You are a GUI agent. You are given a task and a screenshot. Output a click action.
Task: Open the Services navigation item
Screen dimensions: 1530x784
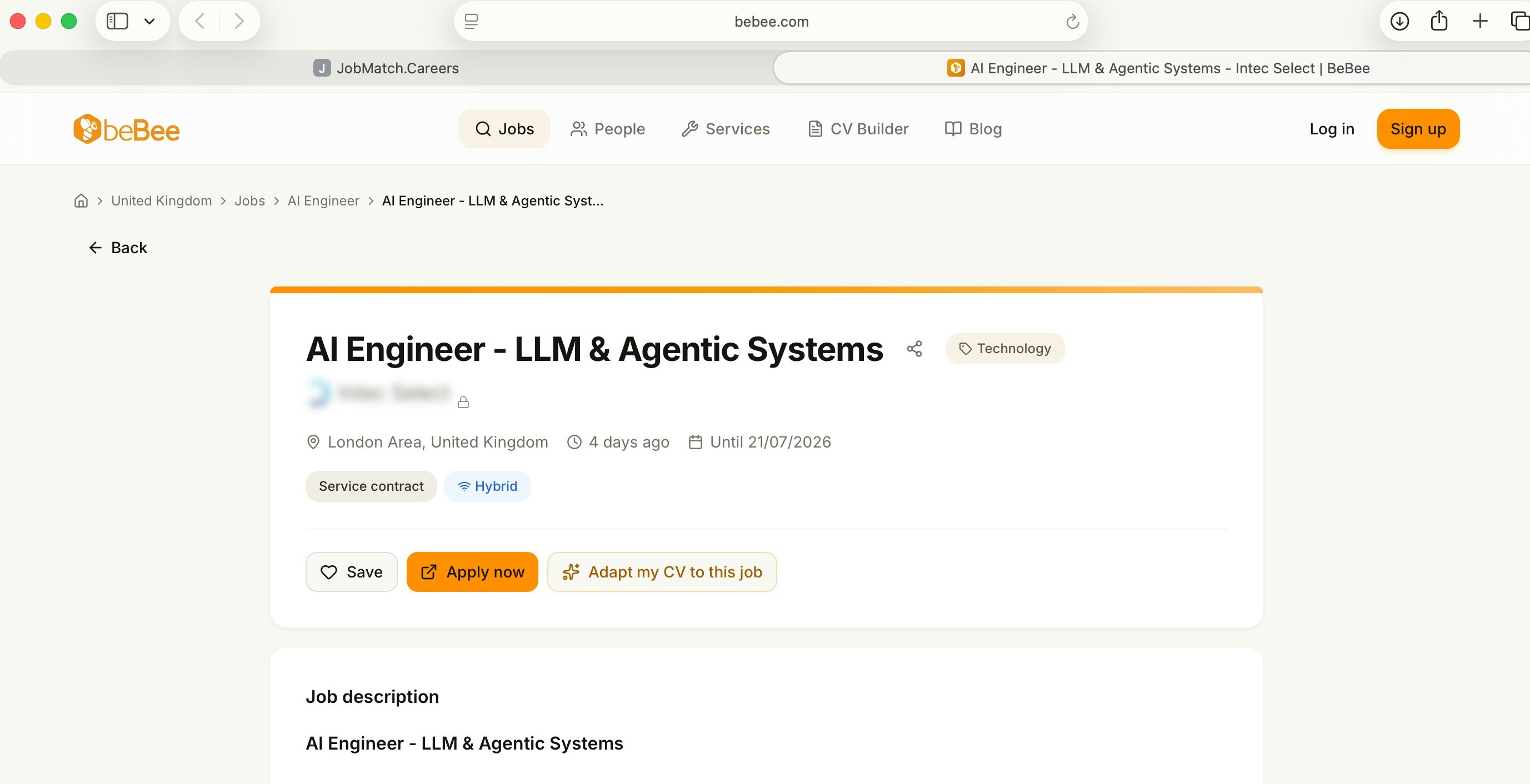(725, 129)
